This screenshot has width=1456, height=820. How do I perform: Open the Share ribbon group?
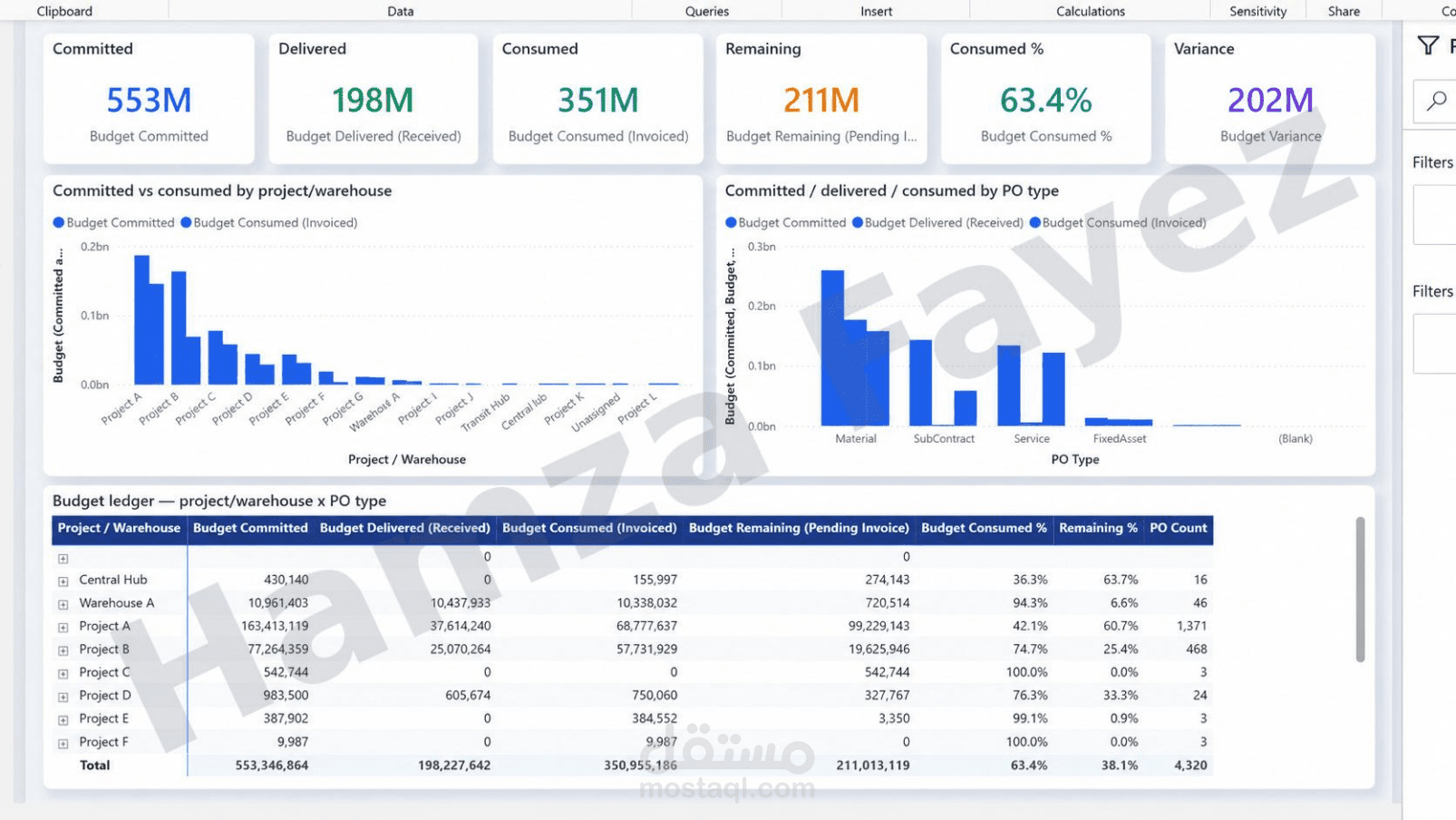pos(1344,11)
